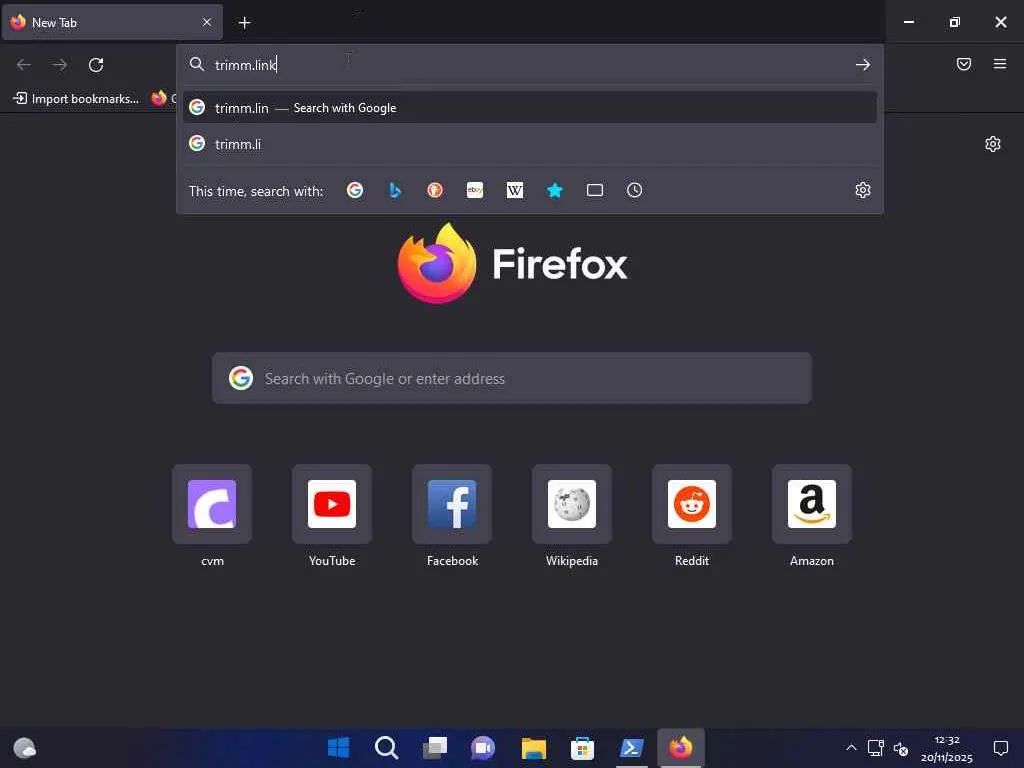Open PowerShell from taskbar
The width and height of the screenshot is (1024, 768).
click(632, 748)
